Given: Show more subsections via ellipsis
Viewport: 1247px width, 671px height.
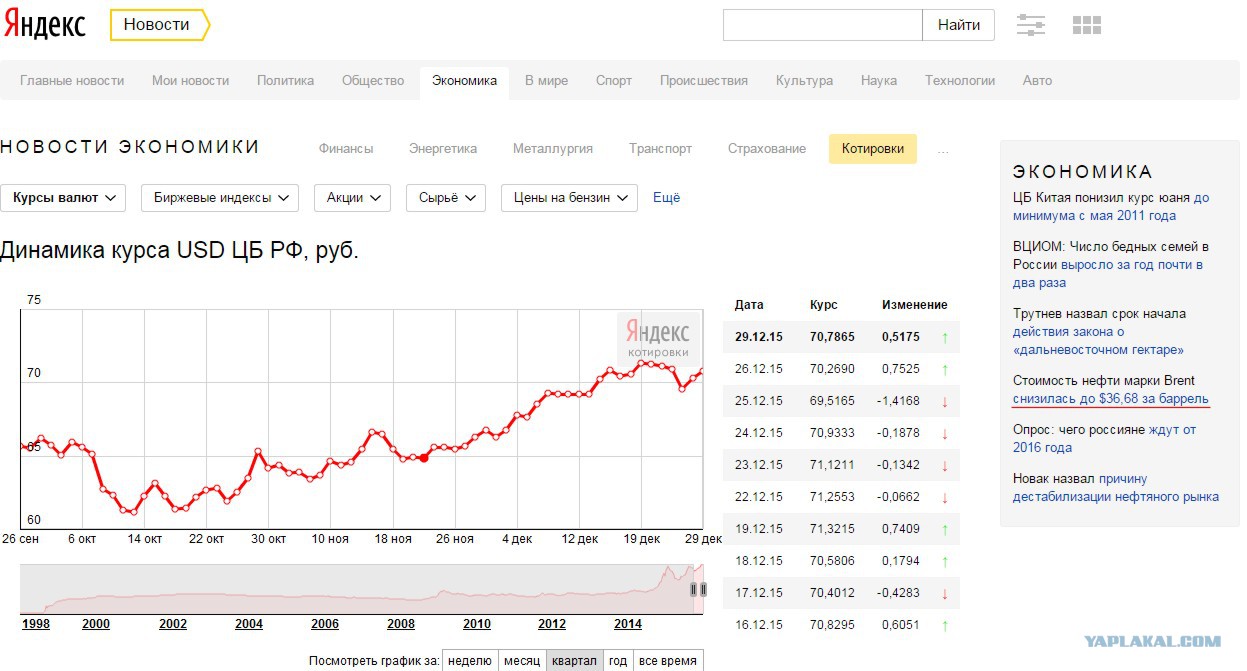Looking at the screenshot, I should coord(942,151).
